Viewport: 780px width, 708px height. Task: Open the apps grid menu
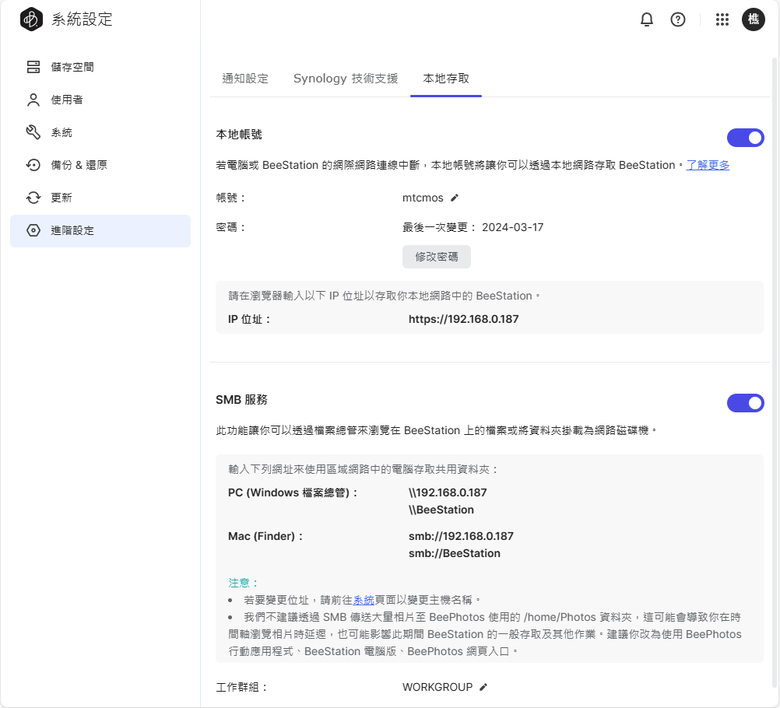[722, 19]
